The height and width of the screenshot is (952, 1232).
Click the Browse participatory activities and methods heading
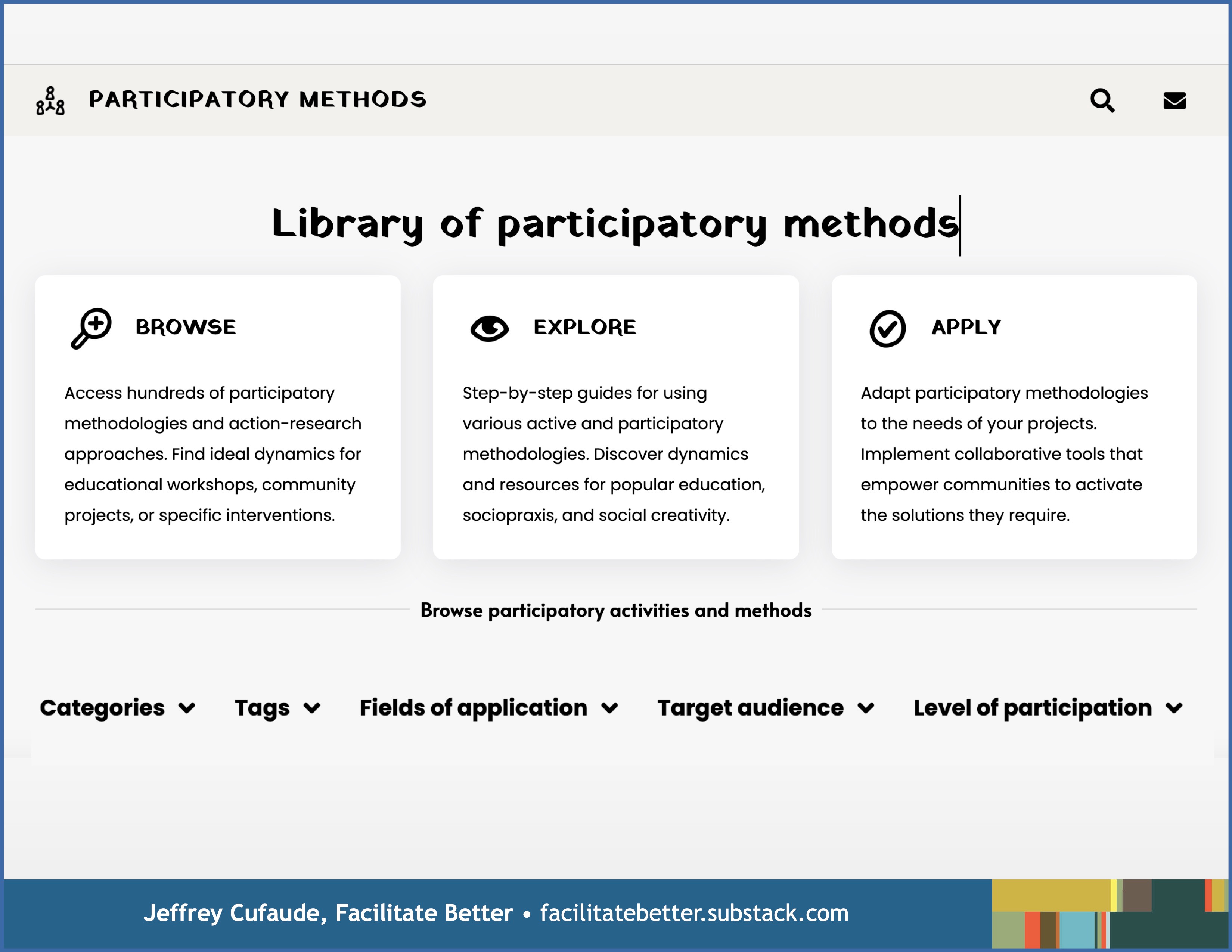point(616,610)
